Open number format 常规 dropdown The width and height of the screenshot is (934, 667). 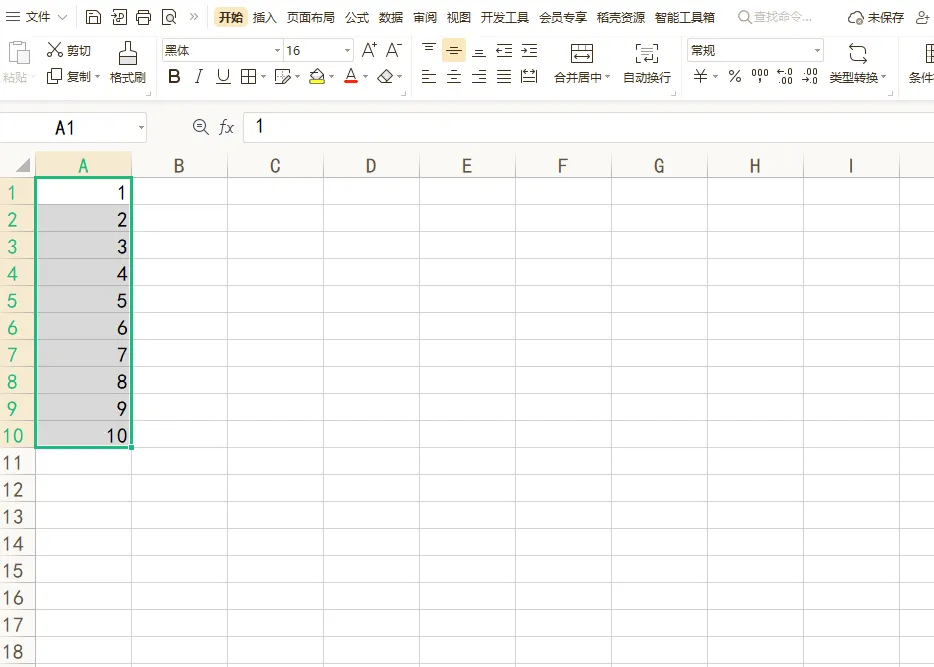pyautogui.click(x=817, y=51)
